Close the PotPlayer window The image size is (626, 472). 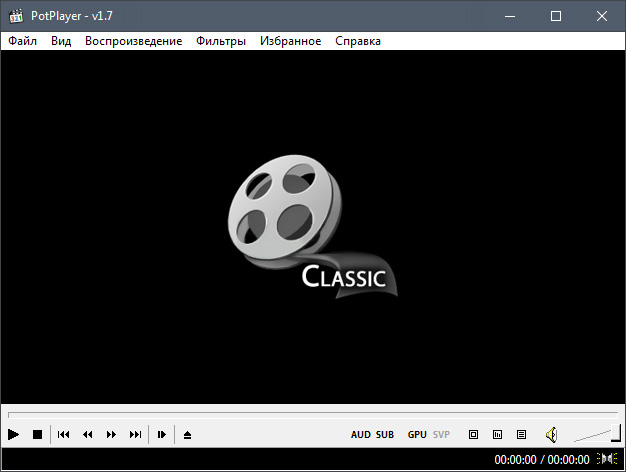602,16
